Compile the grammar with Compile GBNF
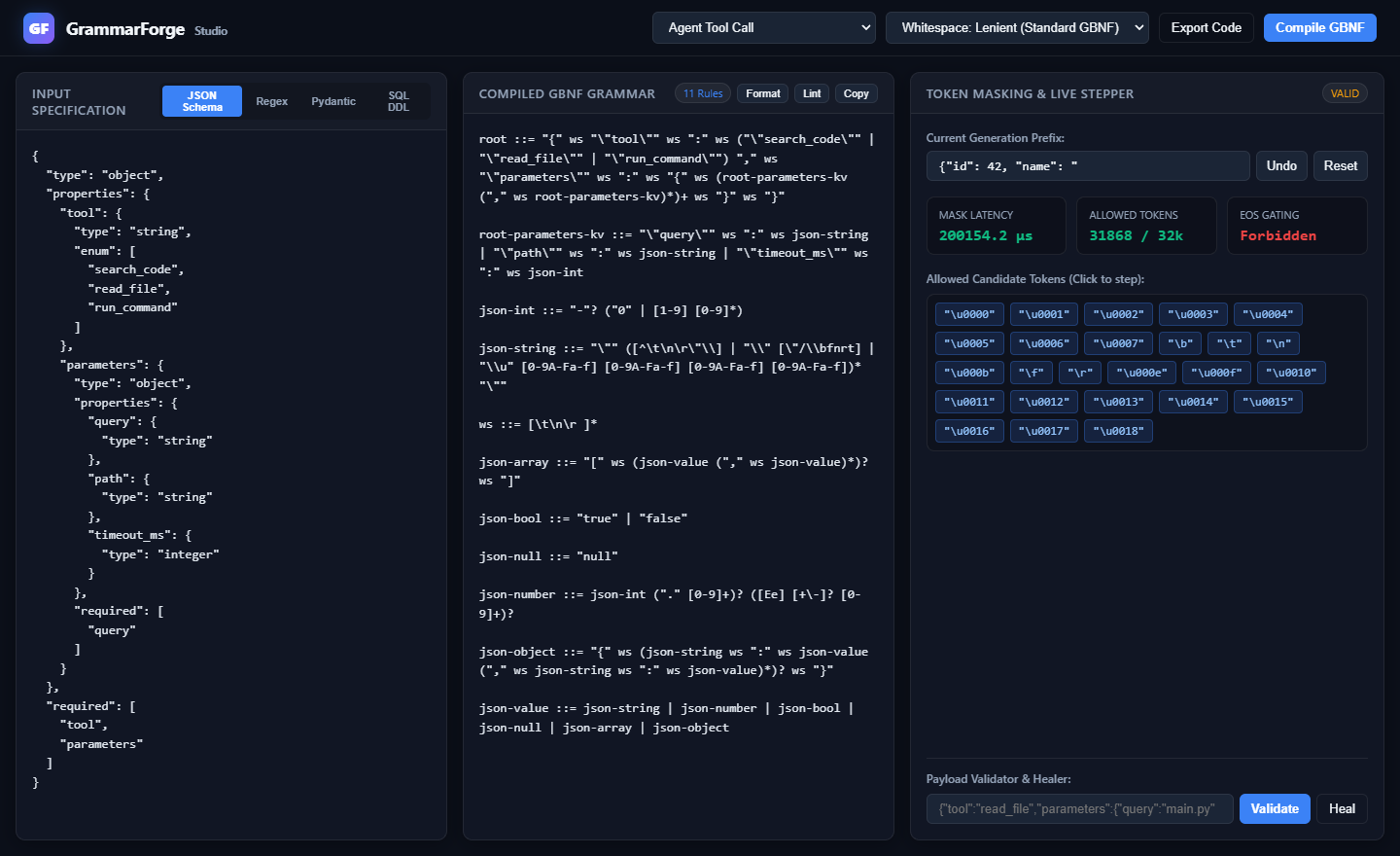 click(x=1319, y=27)
